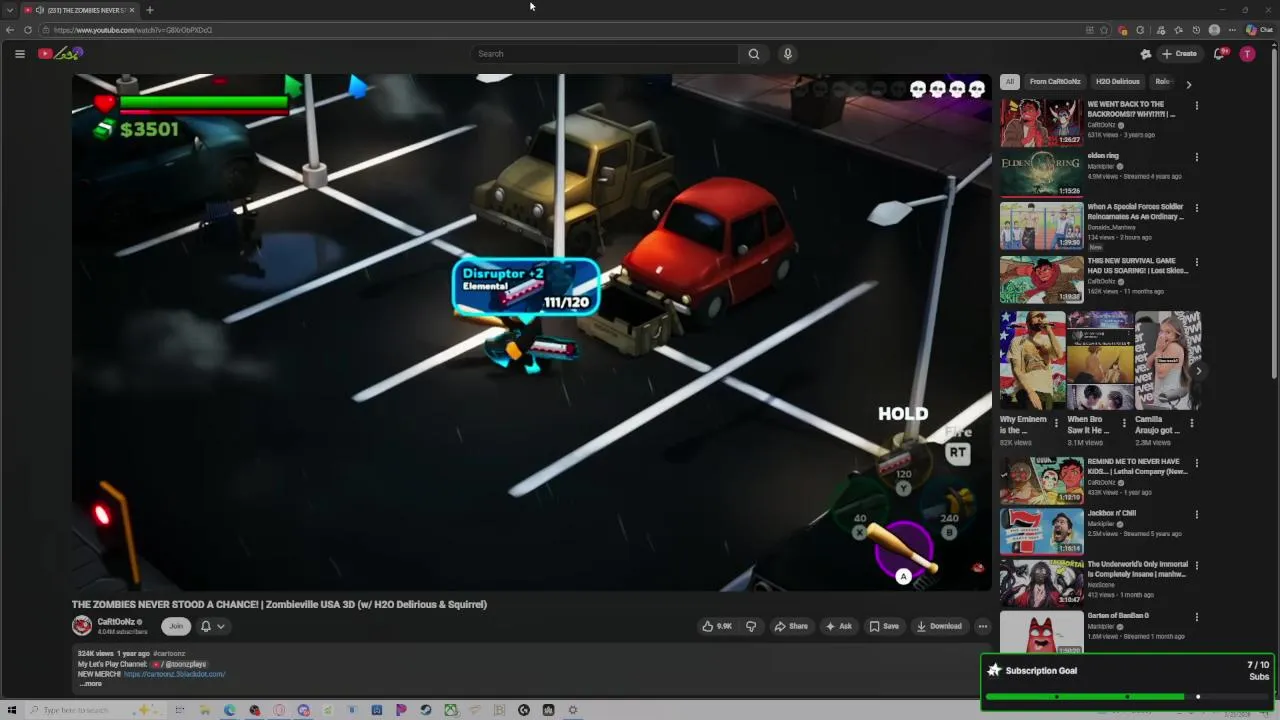The height and width of the screenshot is (720, 1280).
Task: Save the video with Save button
Action: [x=884, y=626]
